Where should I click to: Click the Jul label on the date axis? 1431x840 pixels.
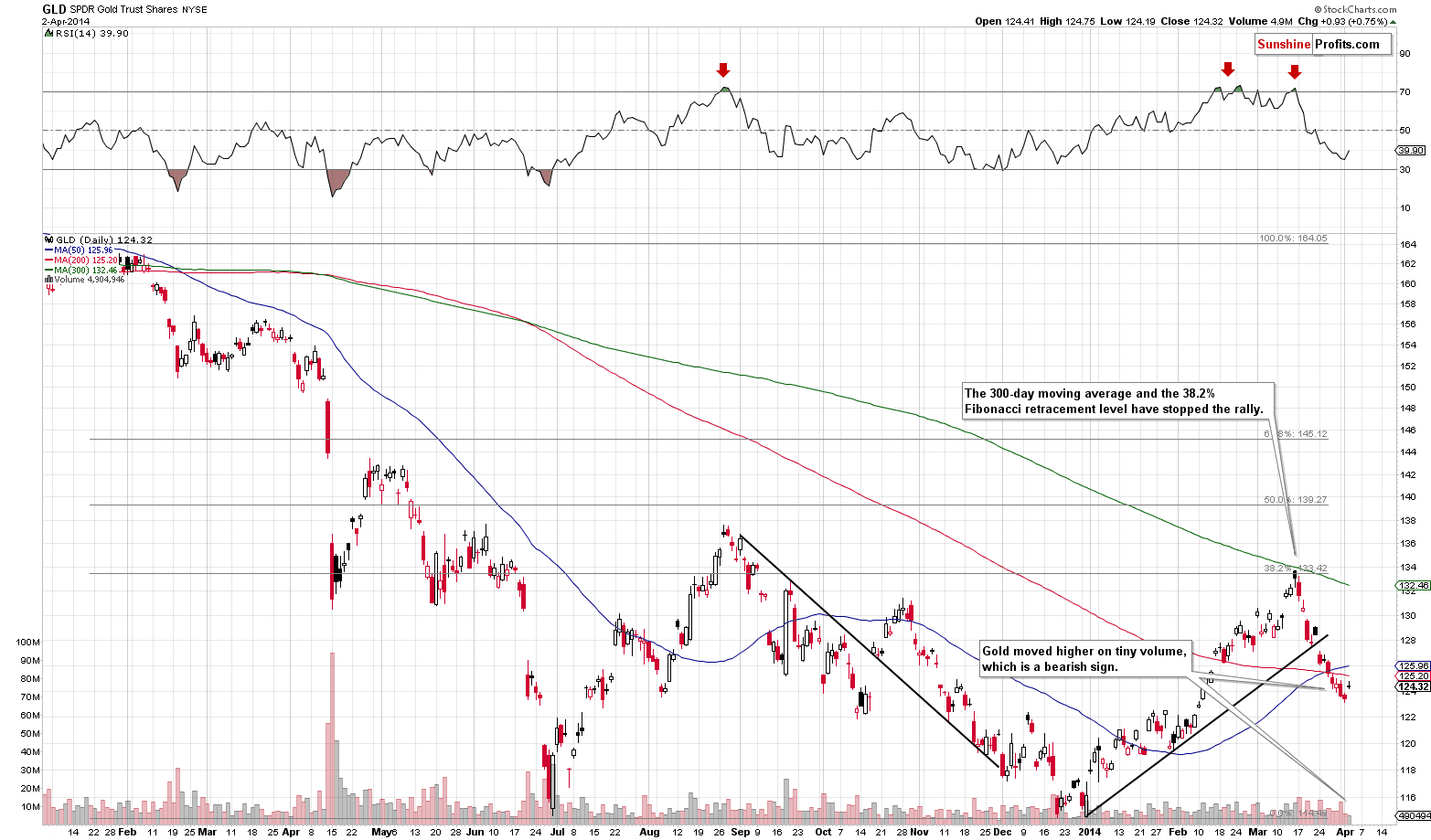click(x=559, y=833)
